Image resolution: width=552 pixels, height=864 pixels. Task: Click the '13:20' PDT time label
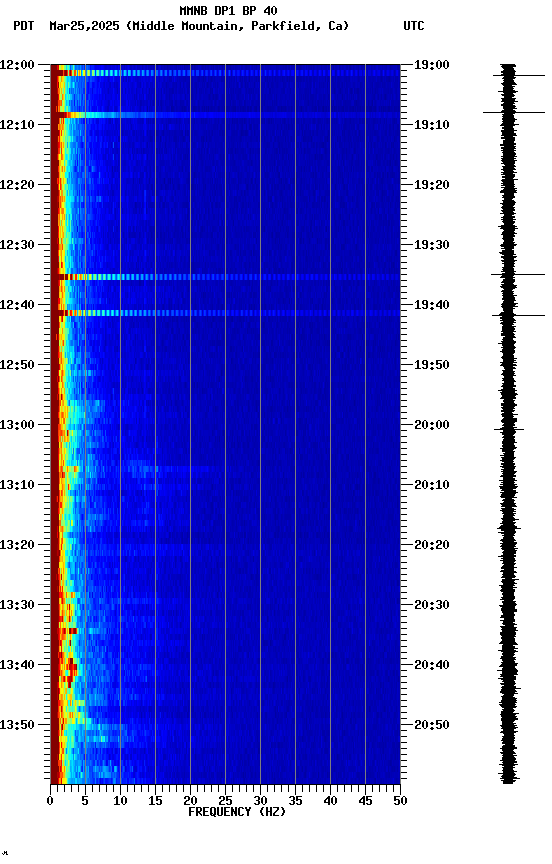(17, 545)
